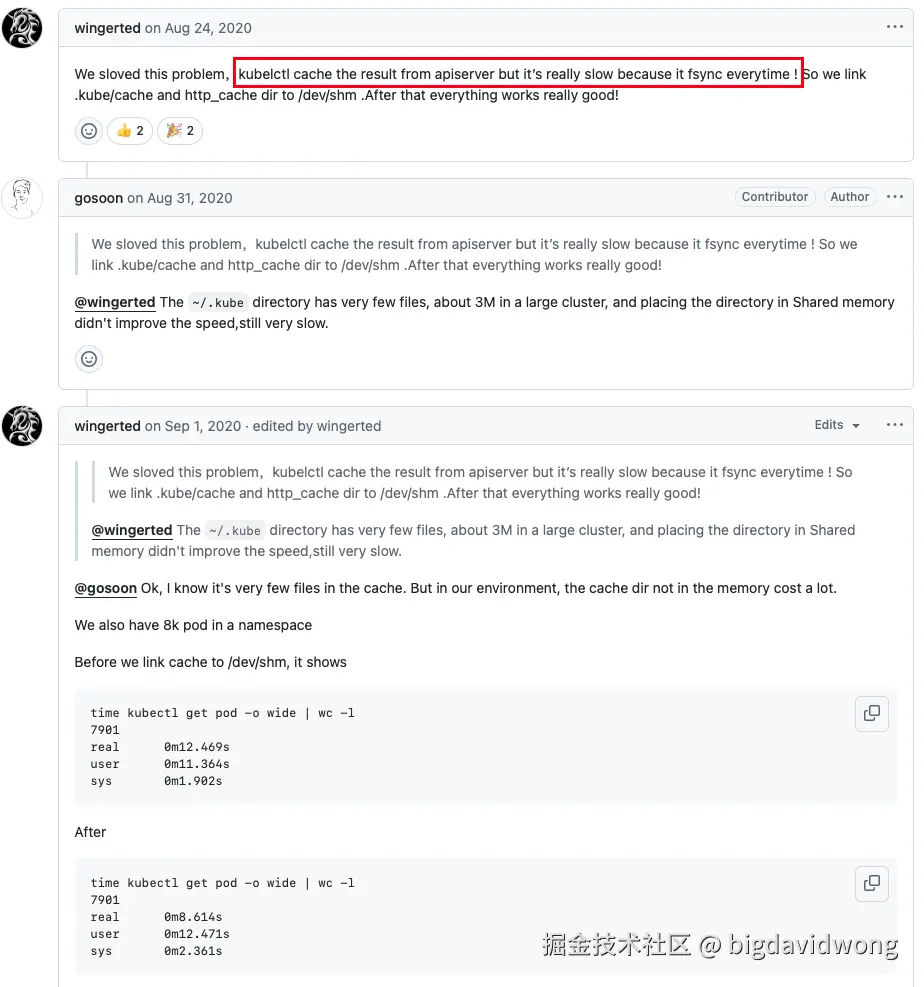Click the @wingerted mention in gosoon's reply
Image resolution: width=924 pixels, height=987 pixels.
point(115,302)
